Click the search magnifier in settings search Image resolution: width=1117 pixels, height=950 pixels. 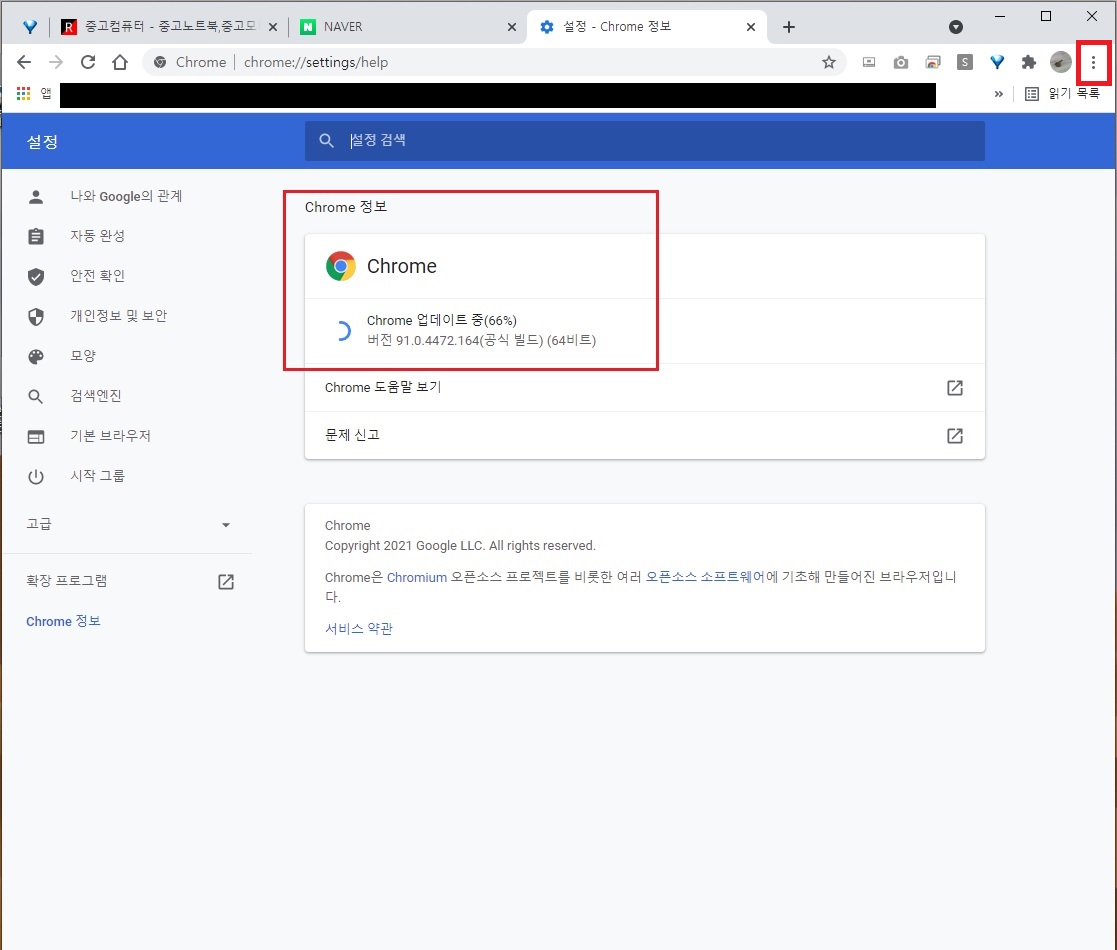point(326,140)
